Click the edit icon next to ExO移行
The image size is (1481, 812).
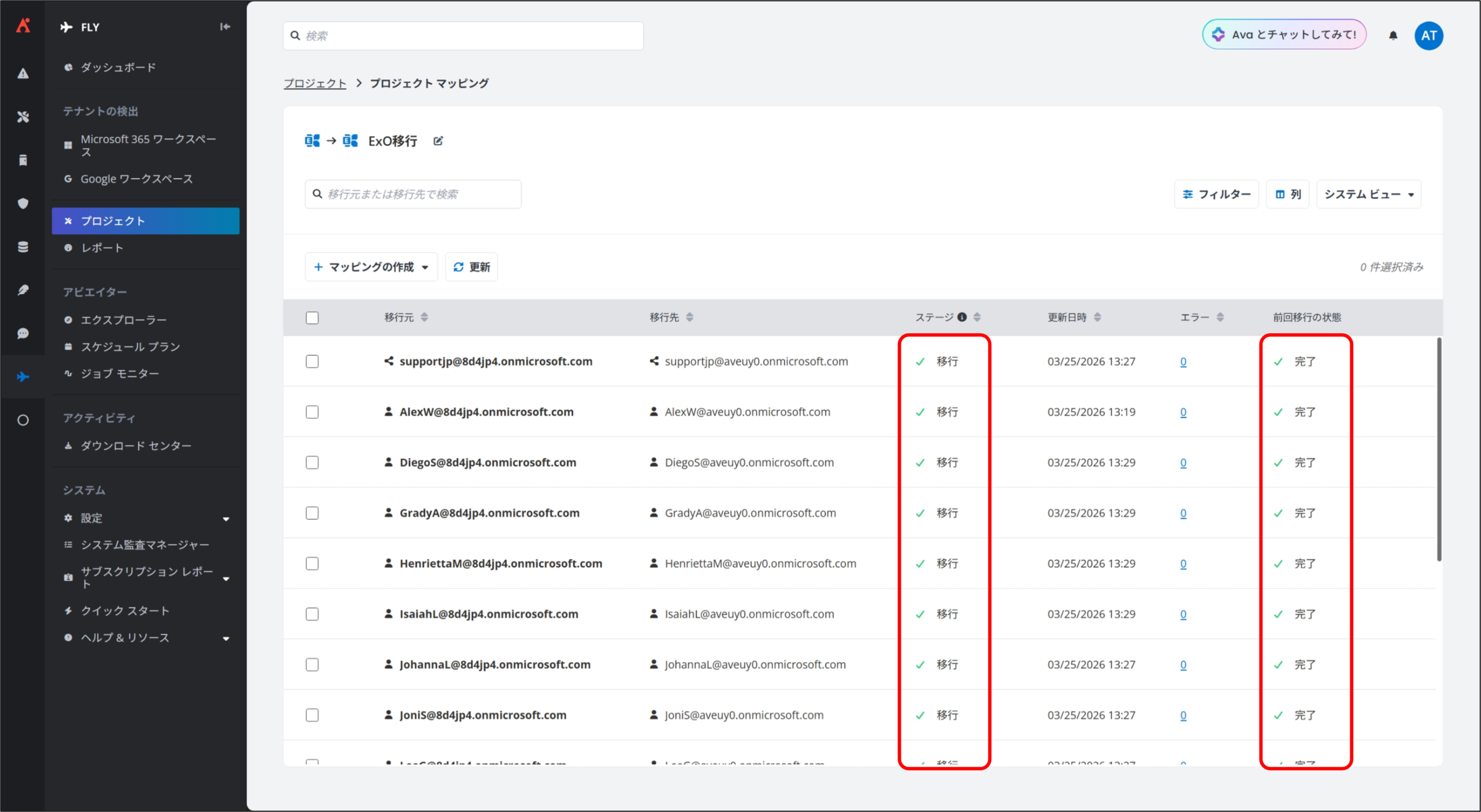click(438, 141)
